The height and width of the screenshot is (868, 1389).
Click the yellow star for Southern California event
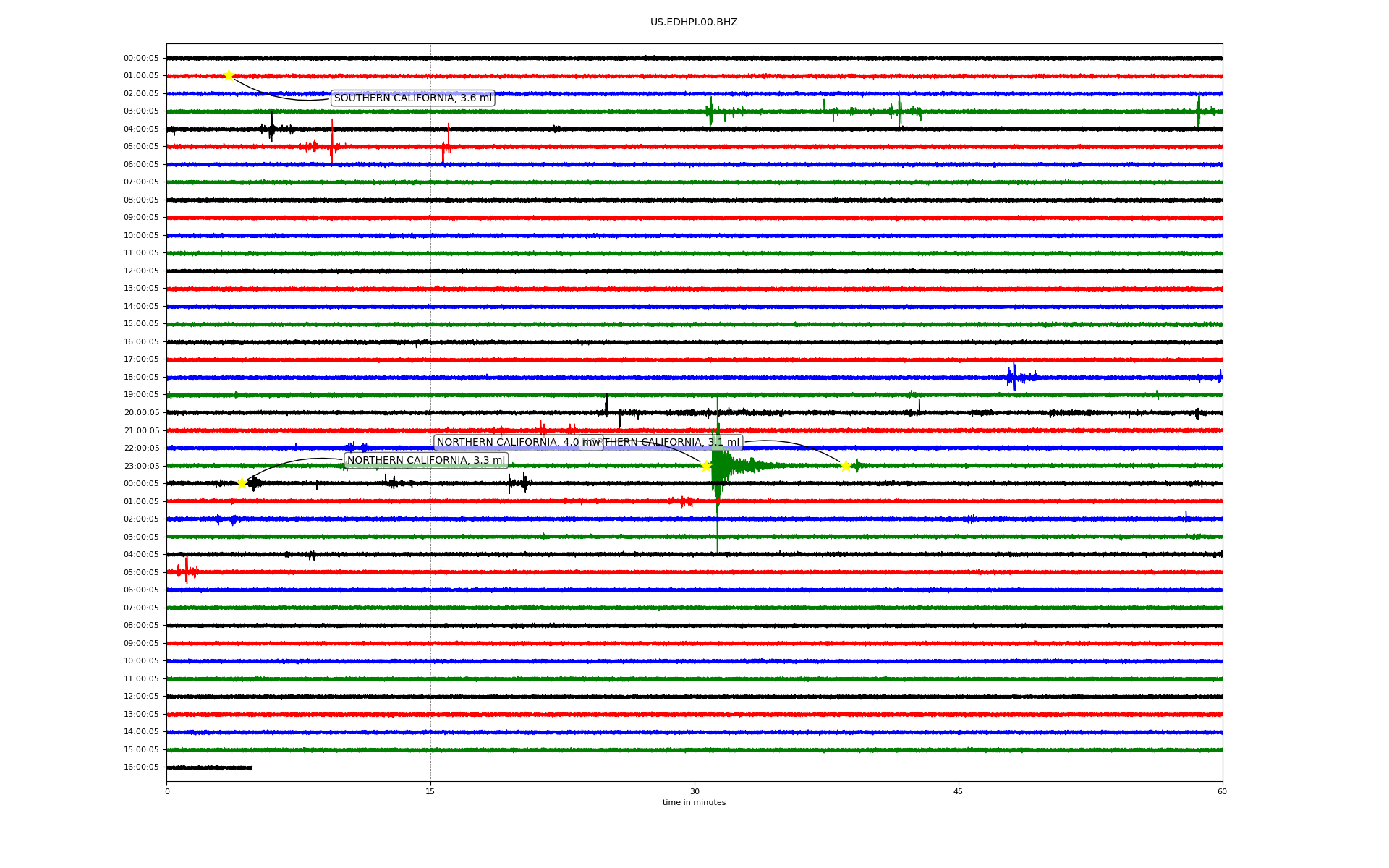coord(229,75)
